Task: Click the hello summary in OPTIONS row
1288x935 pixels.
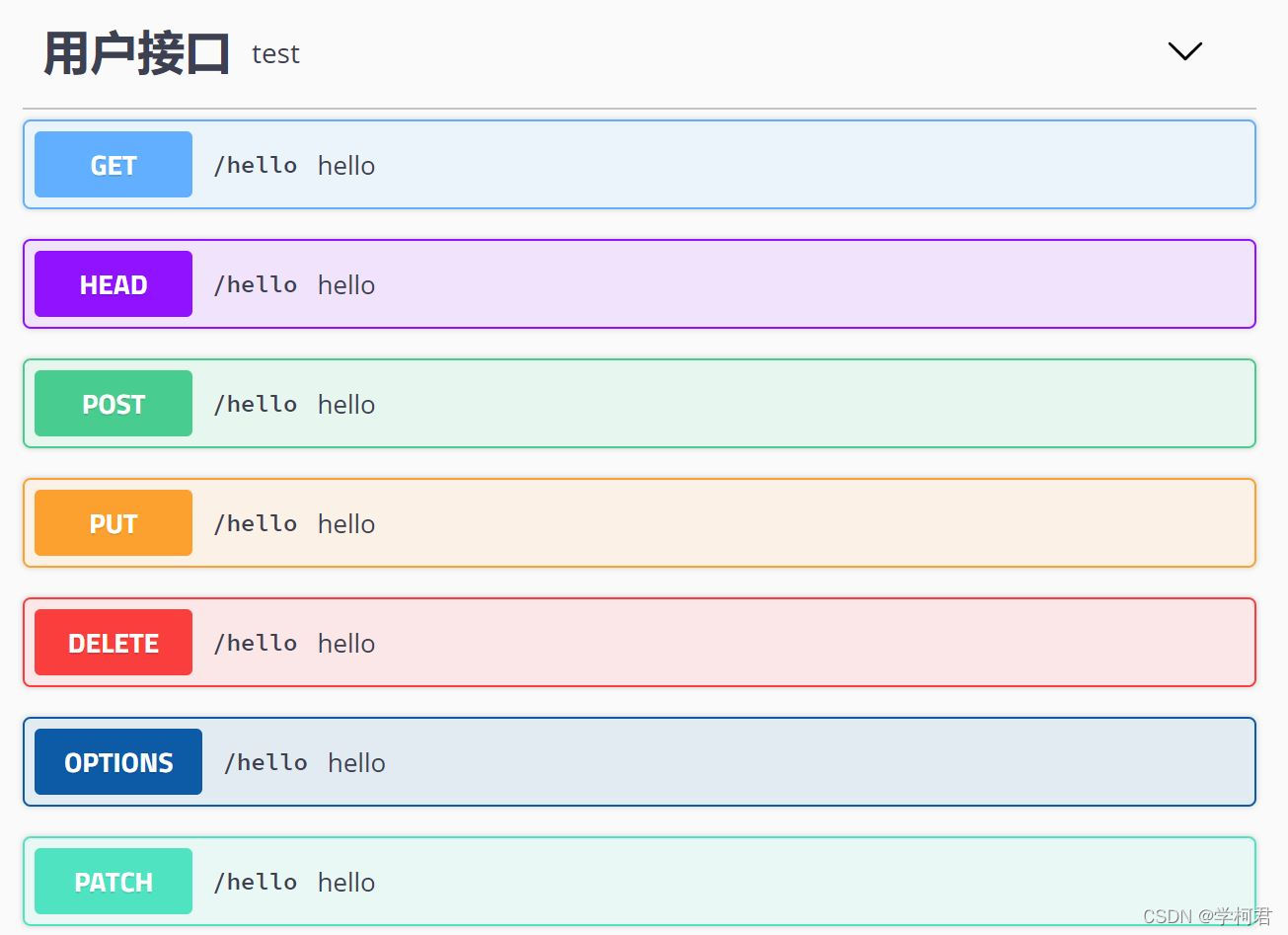Action: click(356, 763)
